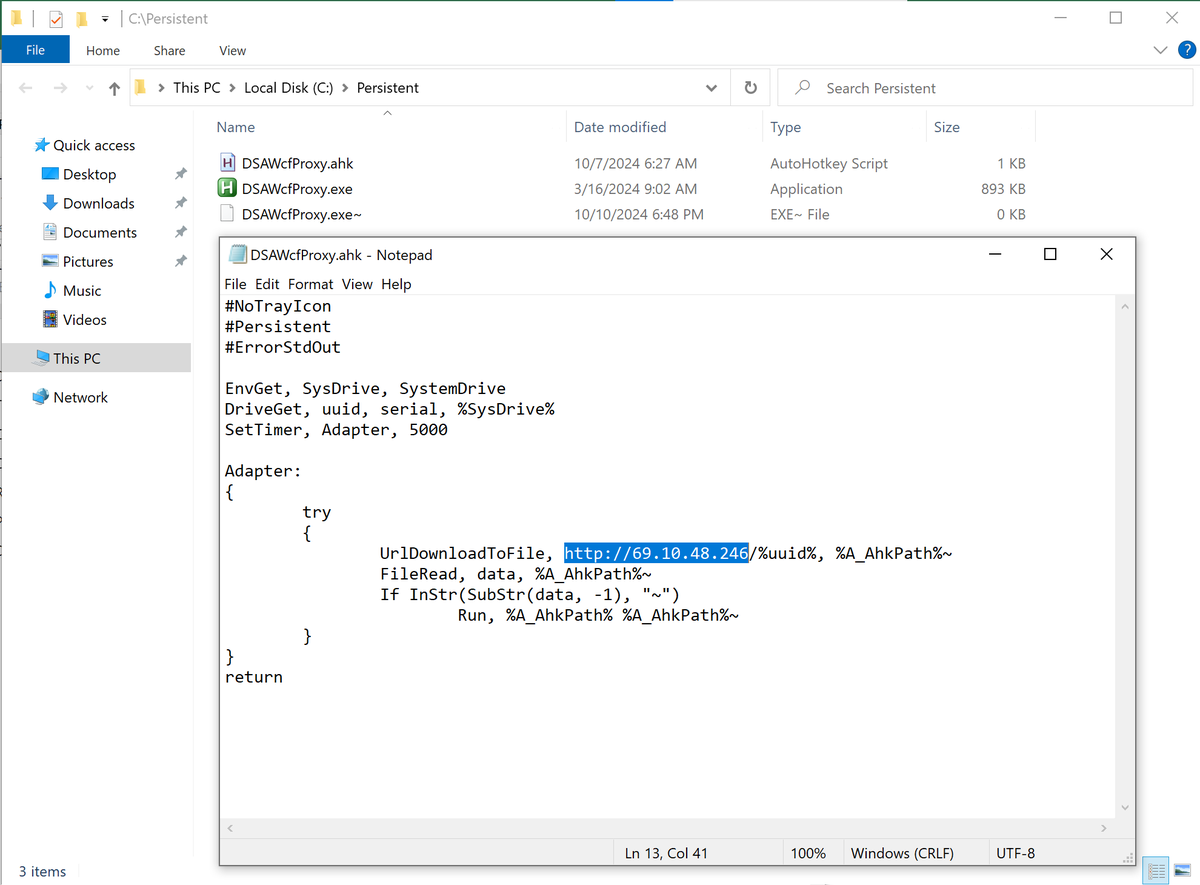Open the address bar history dropdown
Screen dimensions: 1200x885
(x=711, y=87)
